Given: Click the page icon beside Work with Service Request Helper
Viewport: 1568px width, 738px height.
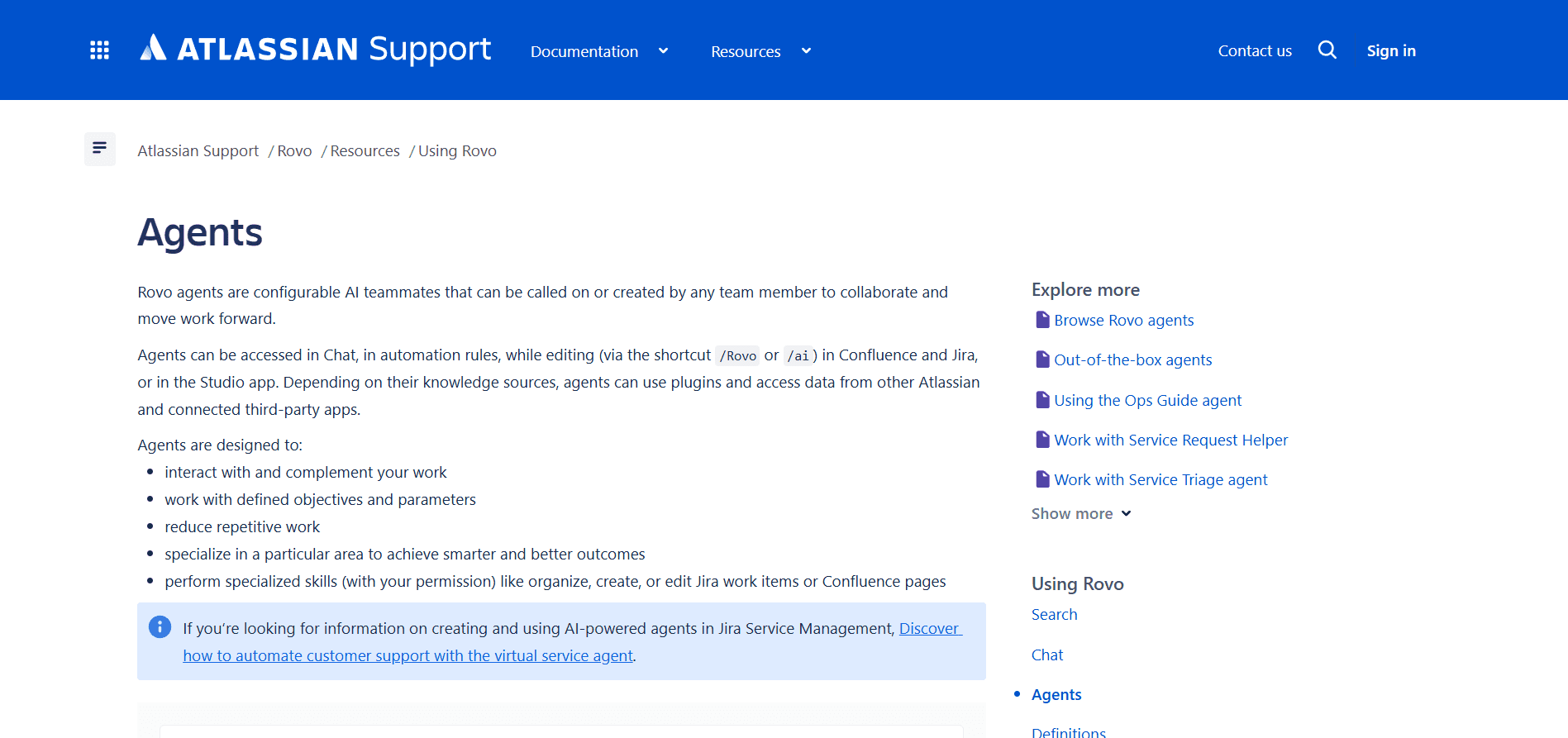Looking at the screenshot, I should (1042, 440).
